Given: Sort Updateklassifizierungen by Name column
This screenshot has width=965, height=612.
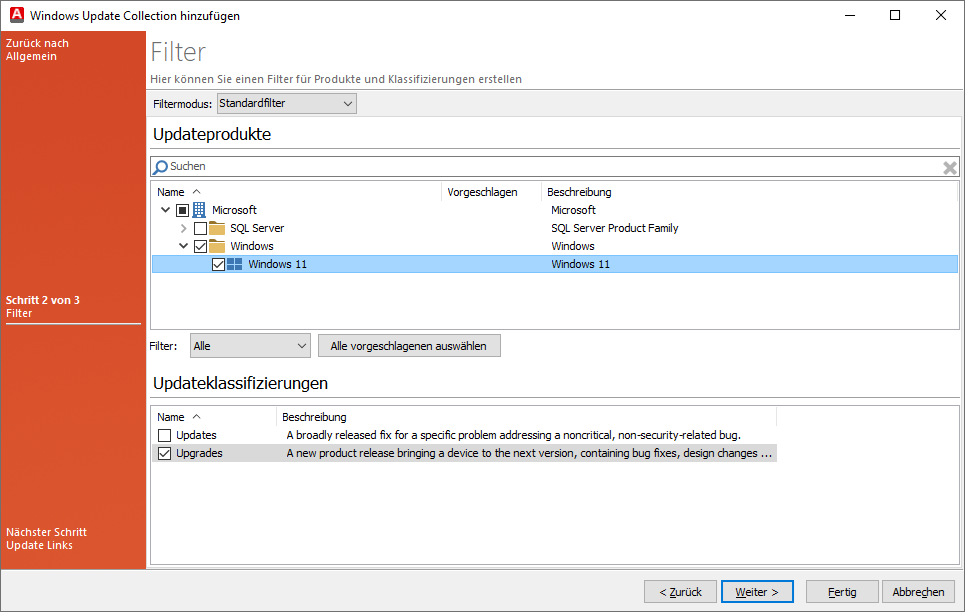Looking at the screenshot, I should pyautogui.click(x=214, y=417).
